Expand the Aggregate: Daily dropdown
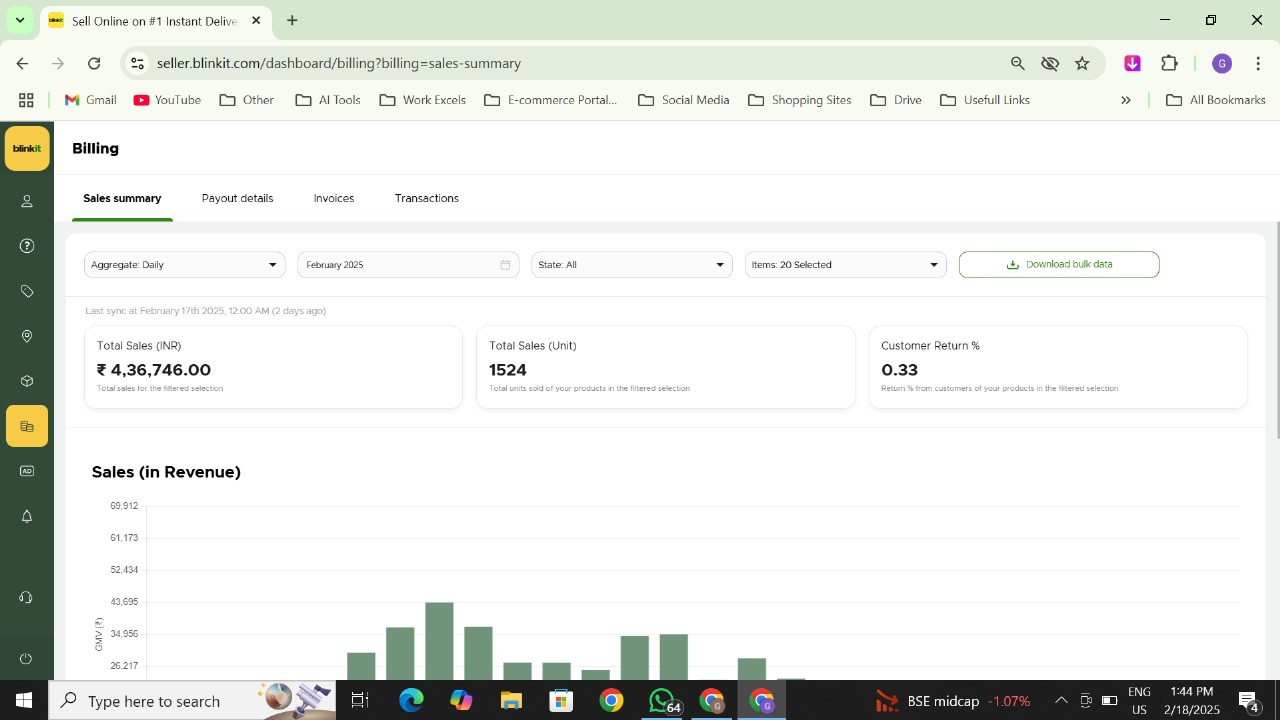Image resolution: width=1280 pixels, height=720 pixels. coord(185,265)
